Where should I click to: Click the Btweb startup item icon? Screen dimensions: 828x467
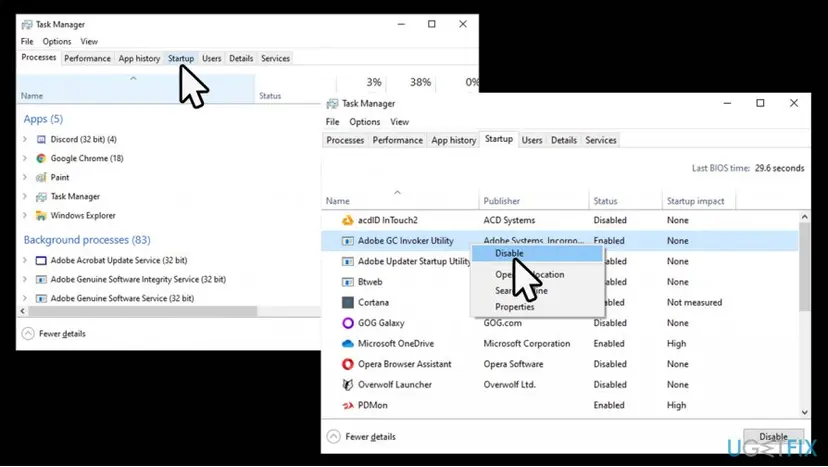click(347, 282)
